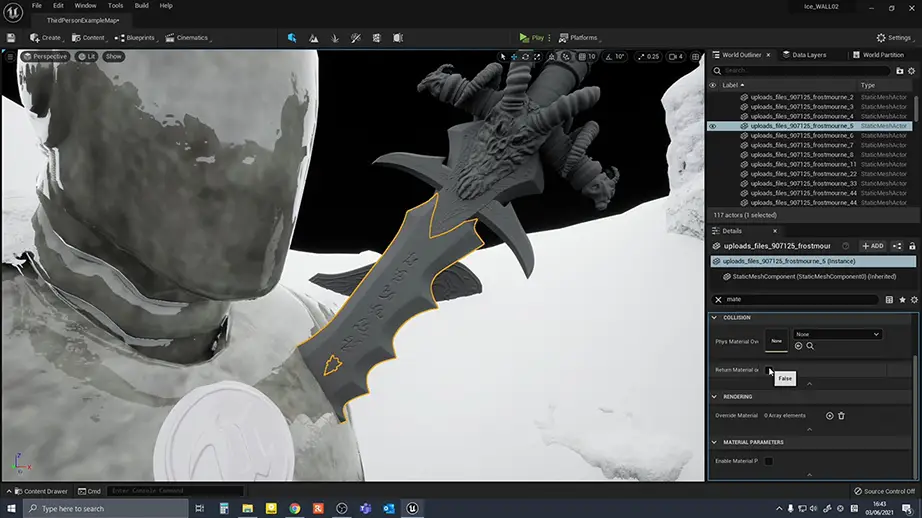Image resolution: width=922 pixels, height=518 pixels.
Task: Click the Add component button
Action: 872,246
